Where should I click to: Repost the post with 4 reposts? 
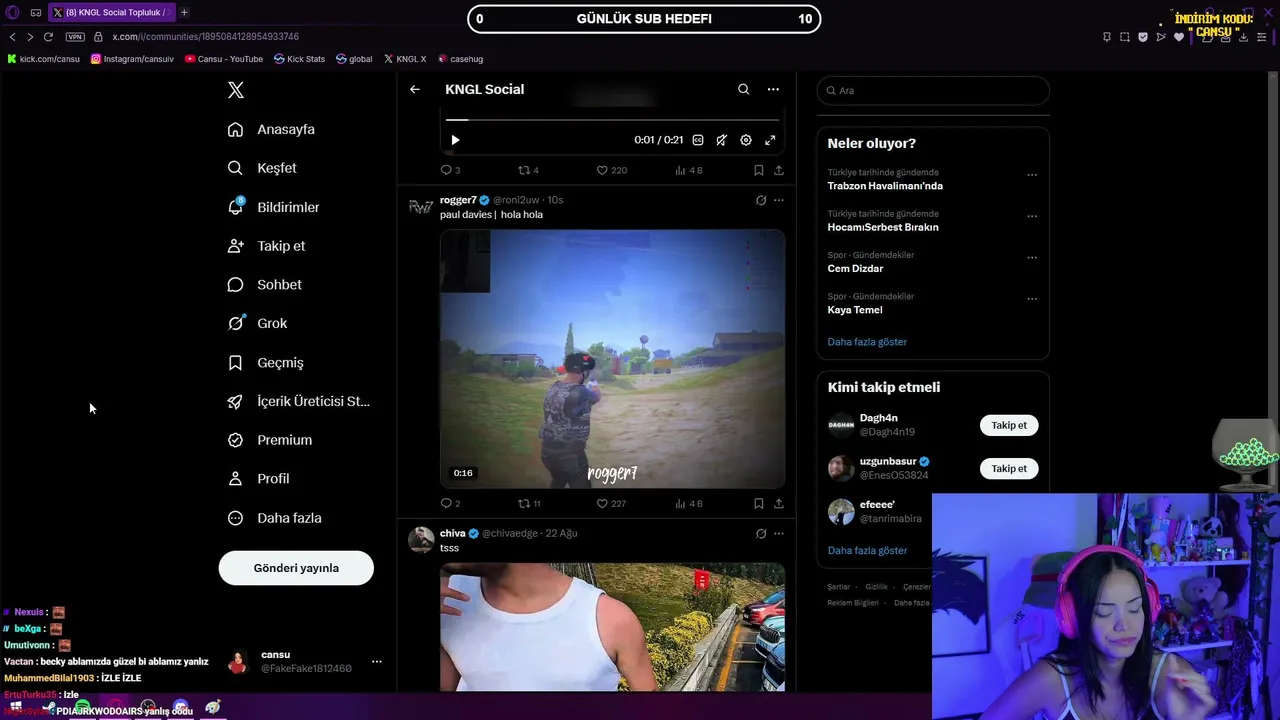click(528, 170)
